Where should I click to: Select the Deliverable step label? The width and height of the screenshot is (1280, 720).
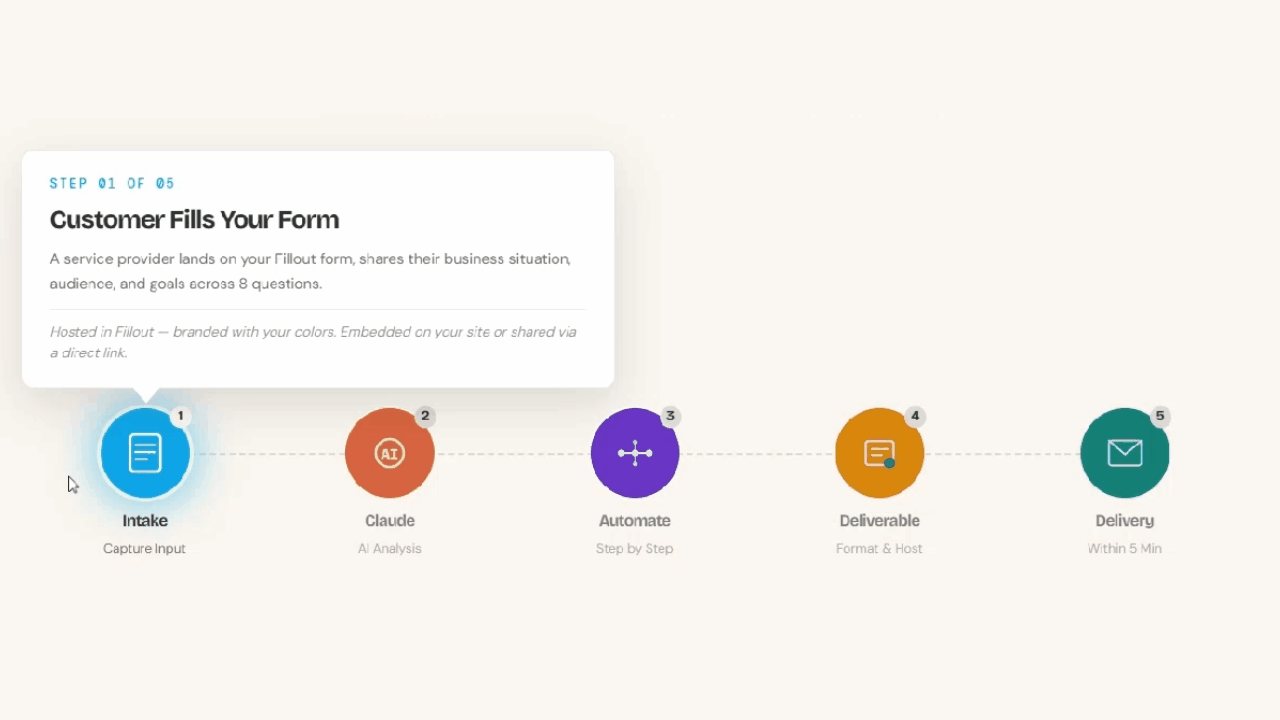click(x=880, y=521)
